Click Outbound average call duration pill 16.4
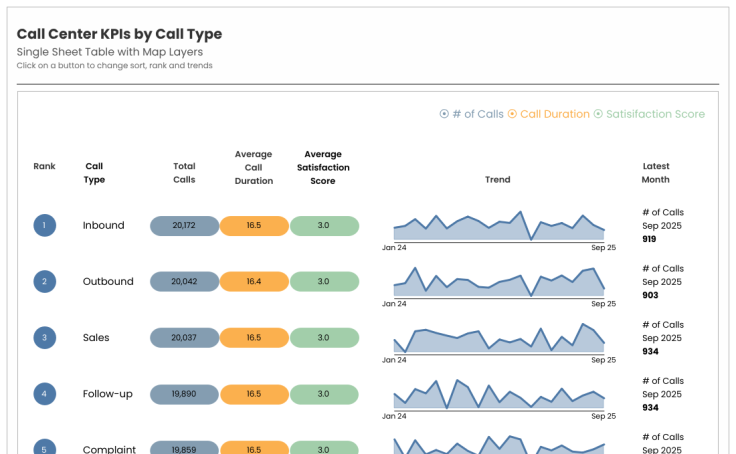 click(x=254, y=281)
